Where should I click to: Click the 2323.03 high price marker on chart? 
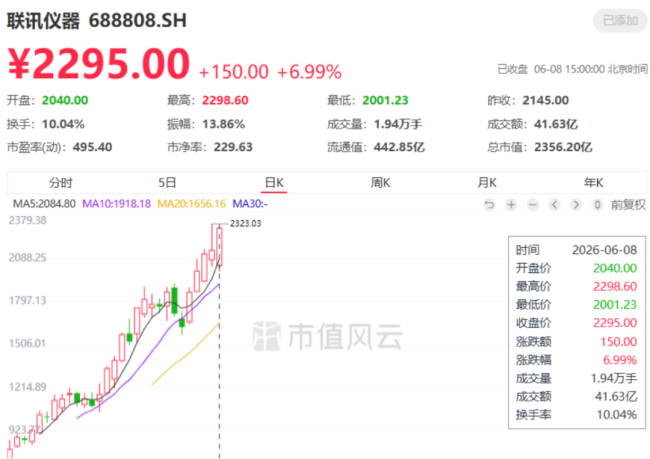point(245,223)
